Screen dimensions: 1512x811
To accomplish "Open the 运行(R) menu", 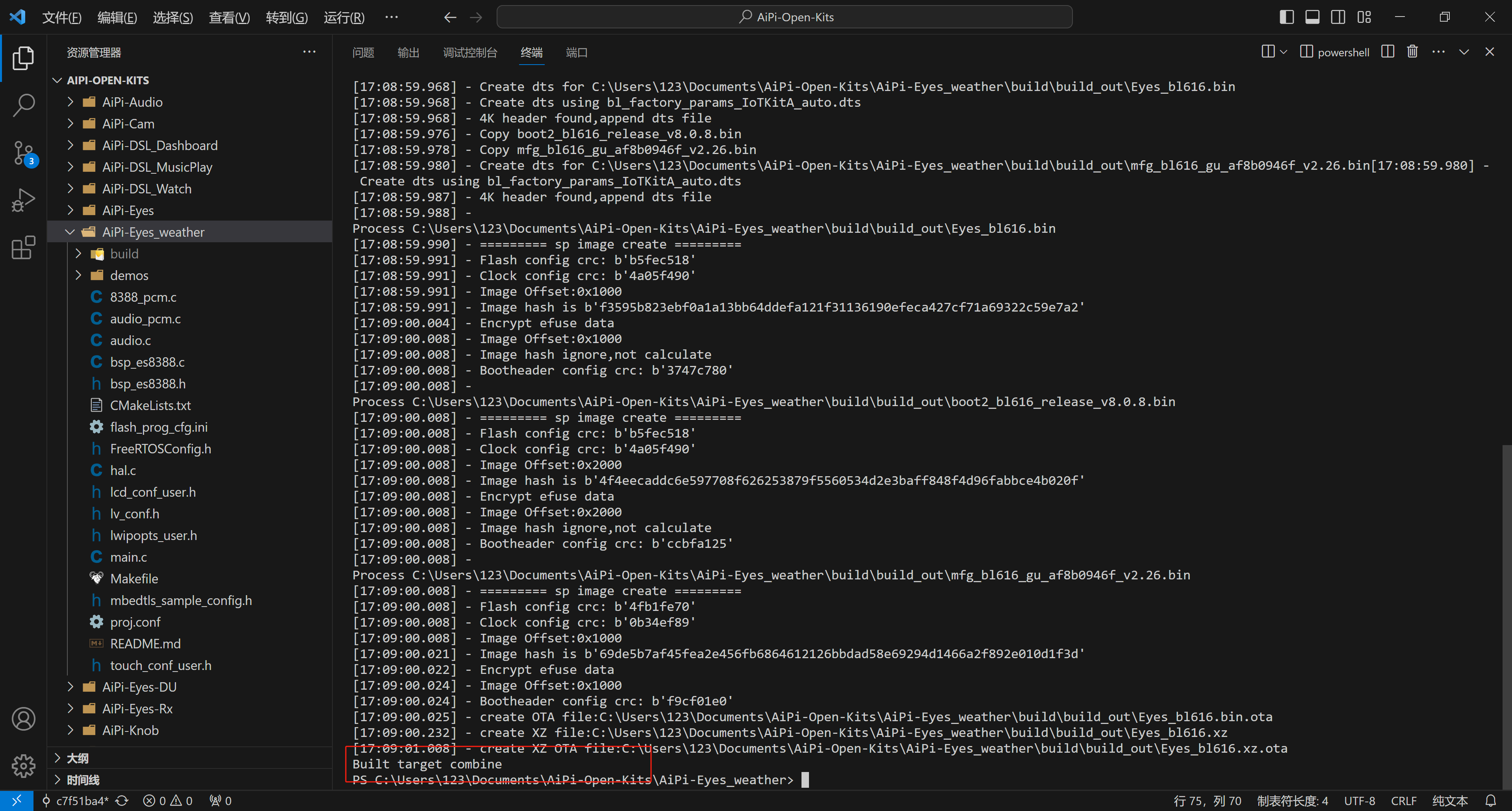I will click(x=344, y=17).
